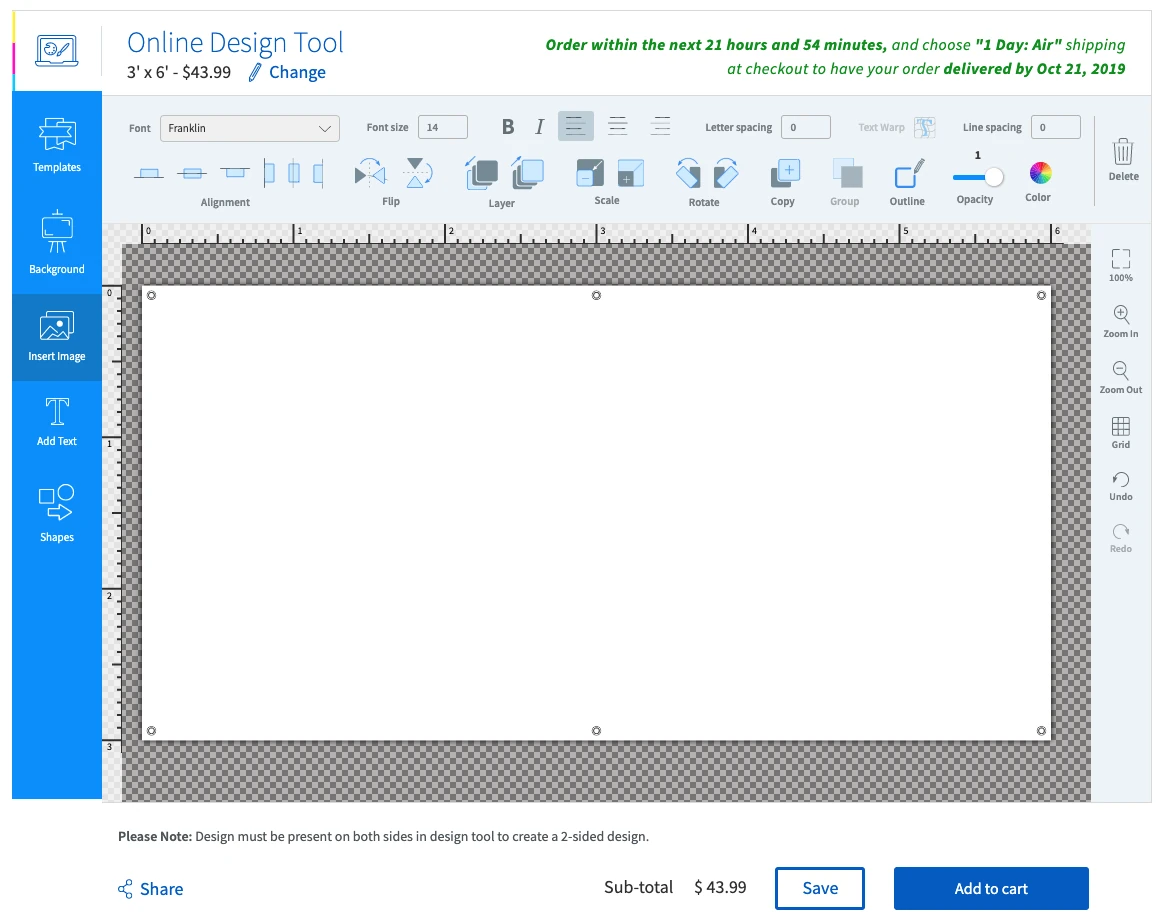
Task: Click the design tool logo icon
Action: [57, 50]
